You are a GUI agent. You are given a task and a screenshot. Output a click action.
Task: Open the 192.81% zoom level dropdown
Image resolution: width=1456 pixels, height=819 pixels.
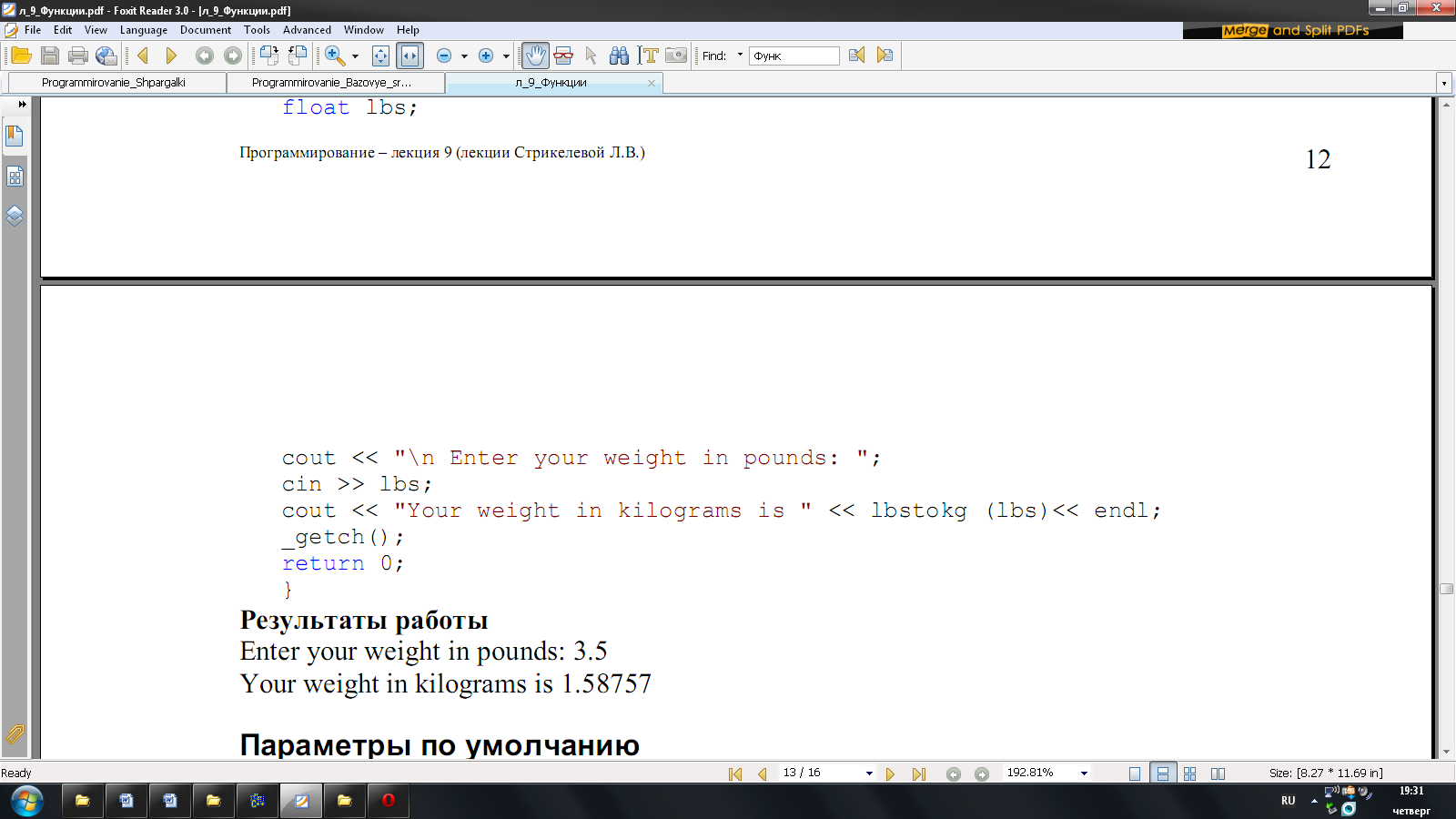click(1084, 773)
